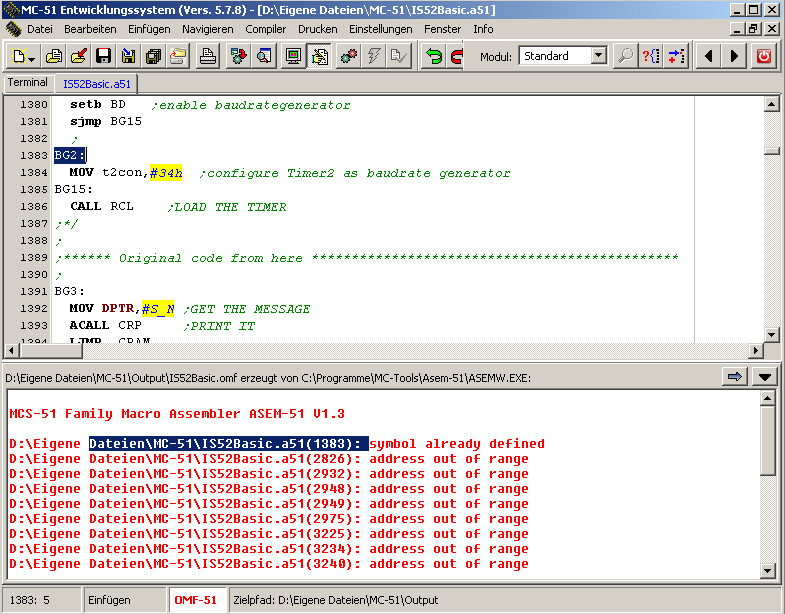
Task: Click the editor horizontal scroll-right arrow
Action: click(x=756, y=351)
